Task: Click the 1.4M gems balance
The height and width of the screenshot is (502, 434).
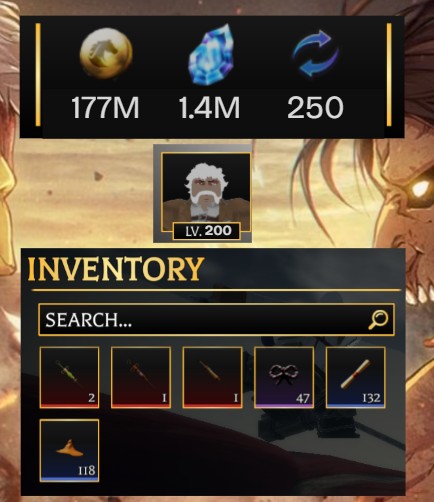Action: click(x=209, y=107)
